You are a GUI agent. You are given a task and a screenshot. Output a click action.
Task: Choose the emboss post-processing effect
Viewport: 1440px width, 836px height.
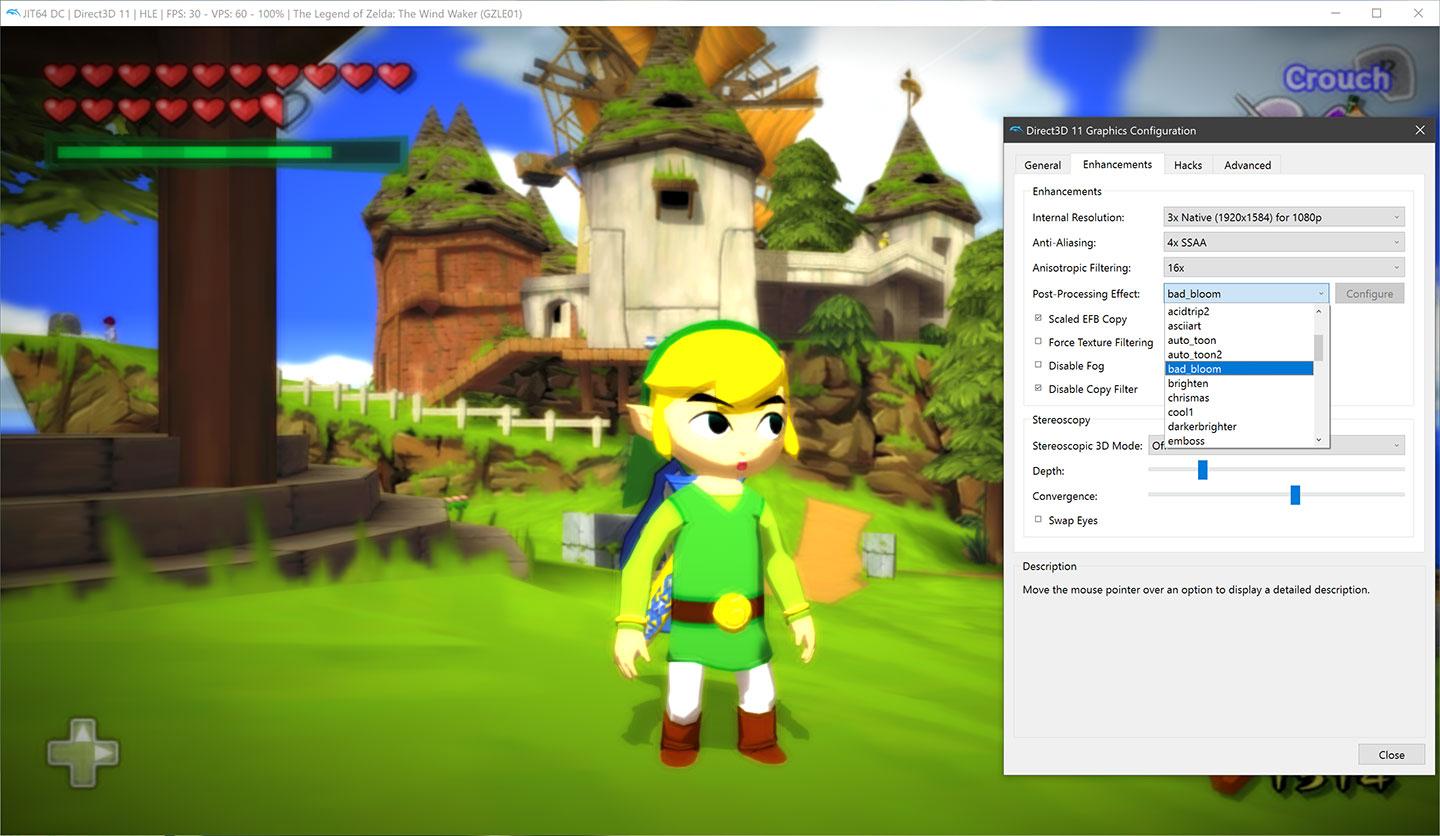pyautogui.click(x=1186, y=441)
